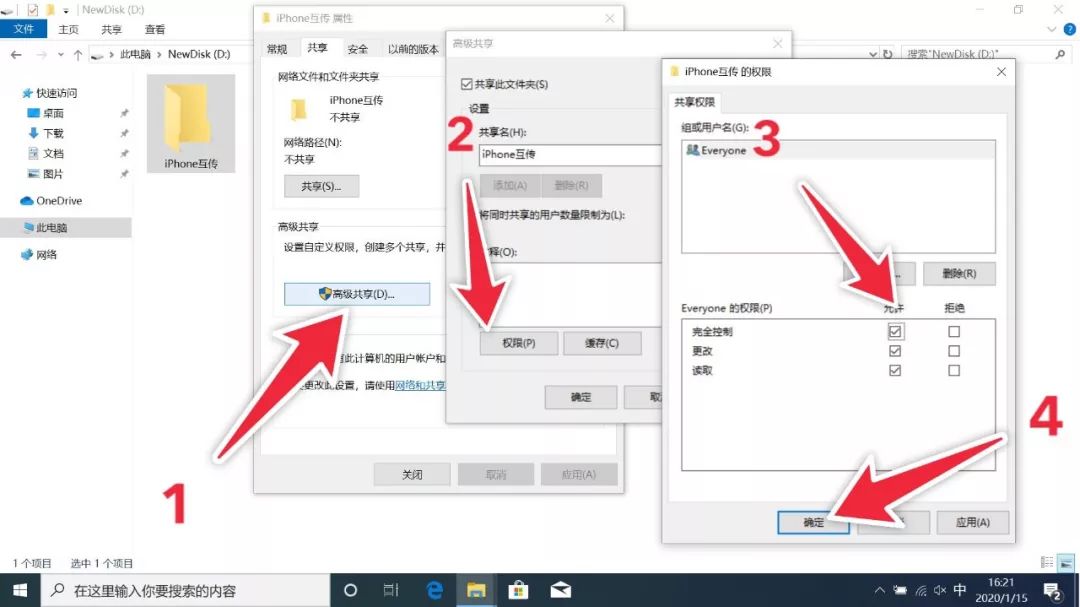This screenshot has height=607, width=1080.
Task: Switch to the 安全 tab in properties
Action: tap(358, 47)
